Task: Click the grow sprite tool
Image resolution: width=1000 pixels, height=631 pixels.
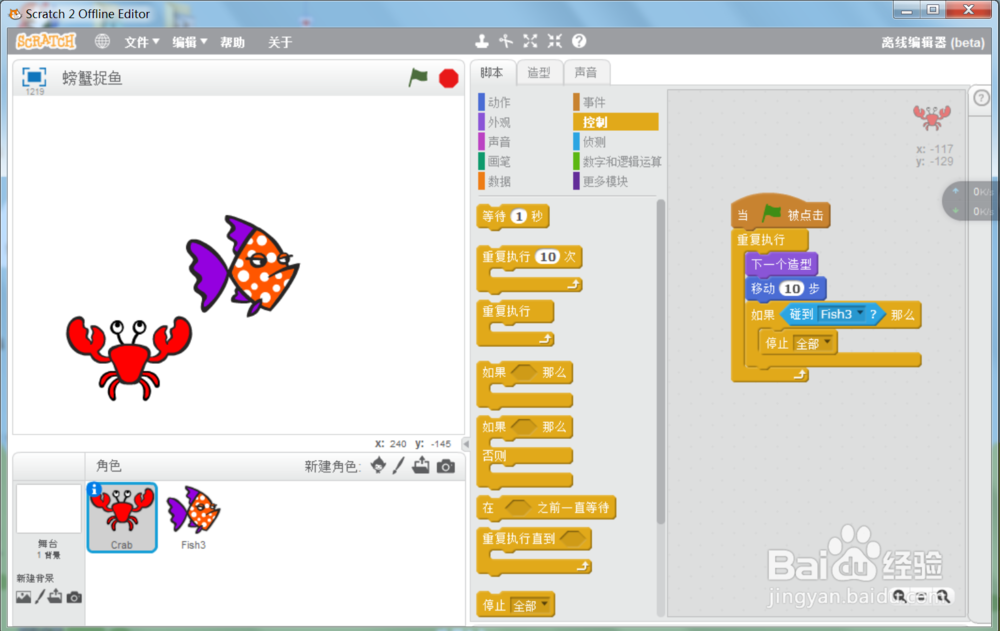Action: tap(530, 41)
